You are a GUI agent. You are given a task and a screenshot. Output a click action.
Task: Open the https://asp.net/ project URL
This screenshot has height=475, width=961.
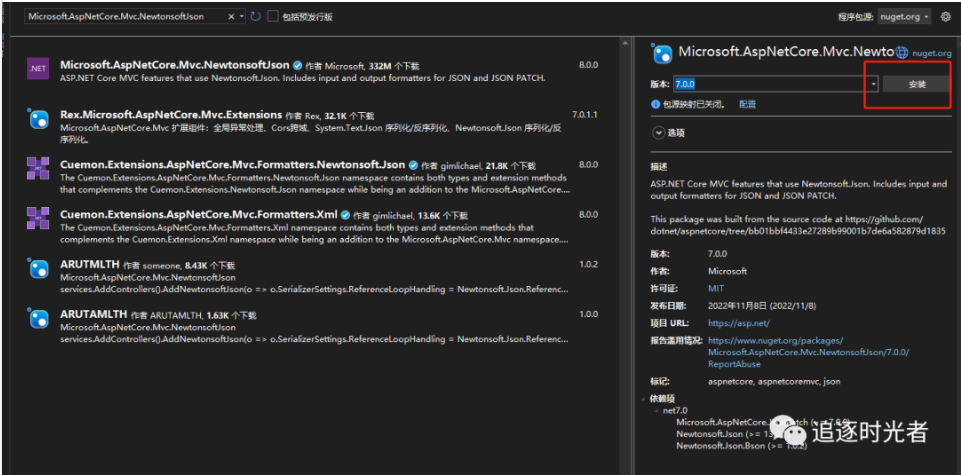(739, 323)
